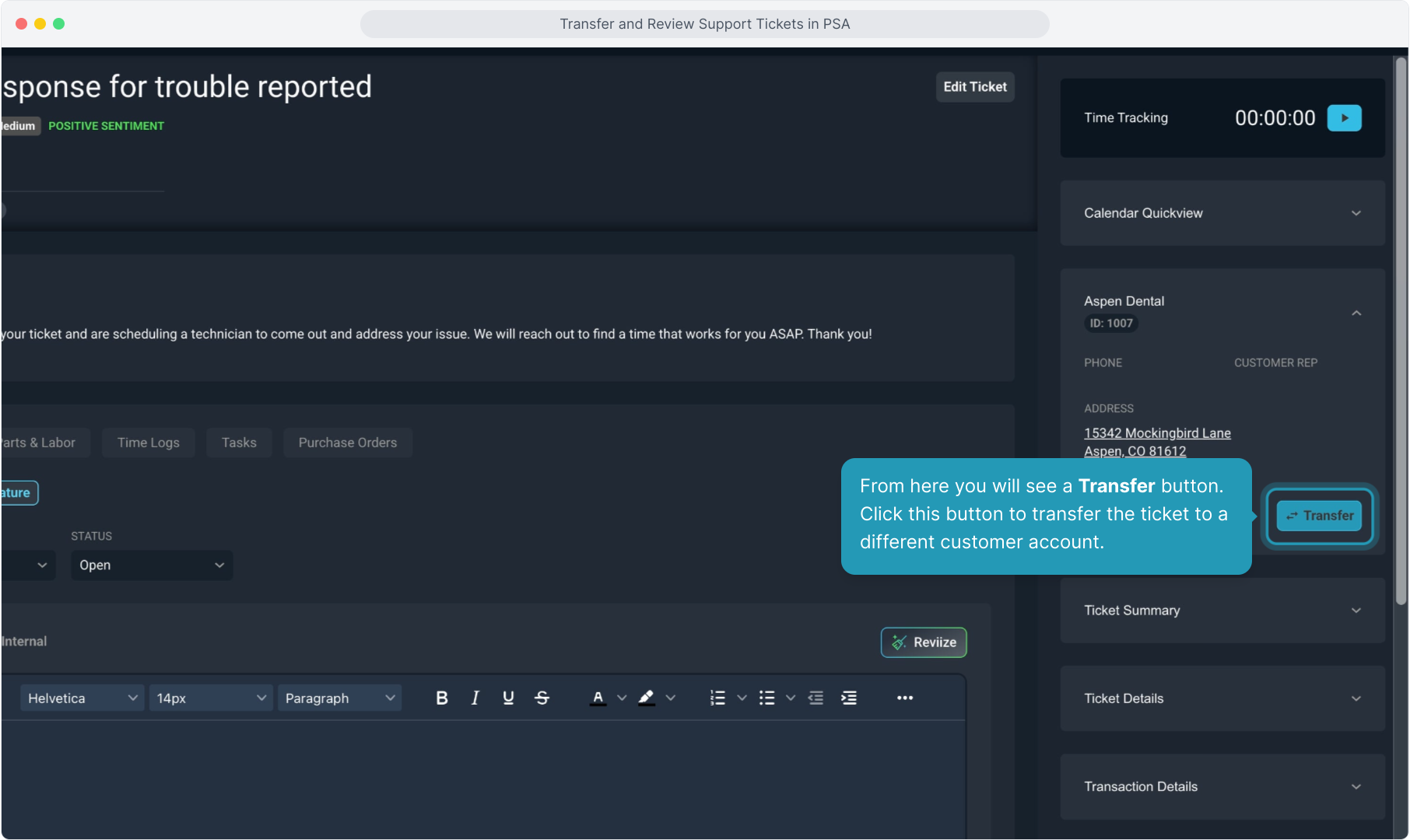
Task: Choose text color from the A swatch
Action: [598, 698]
